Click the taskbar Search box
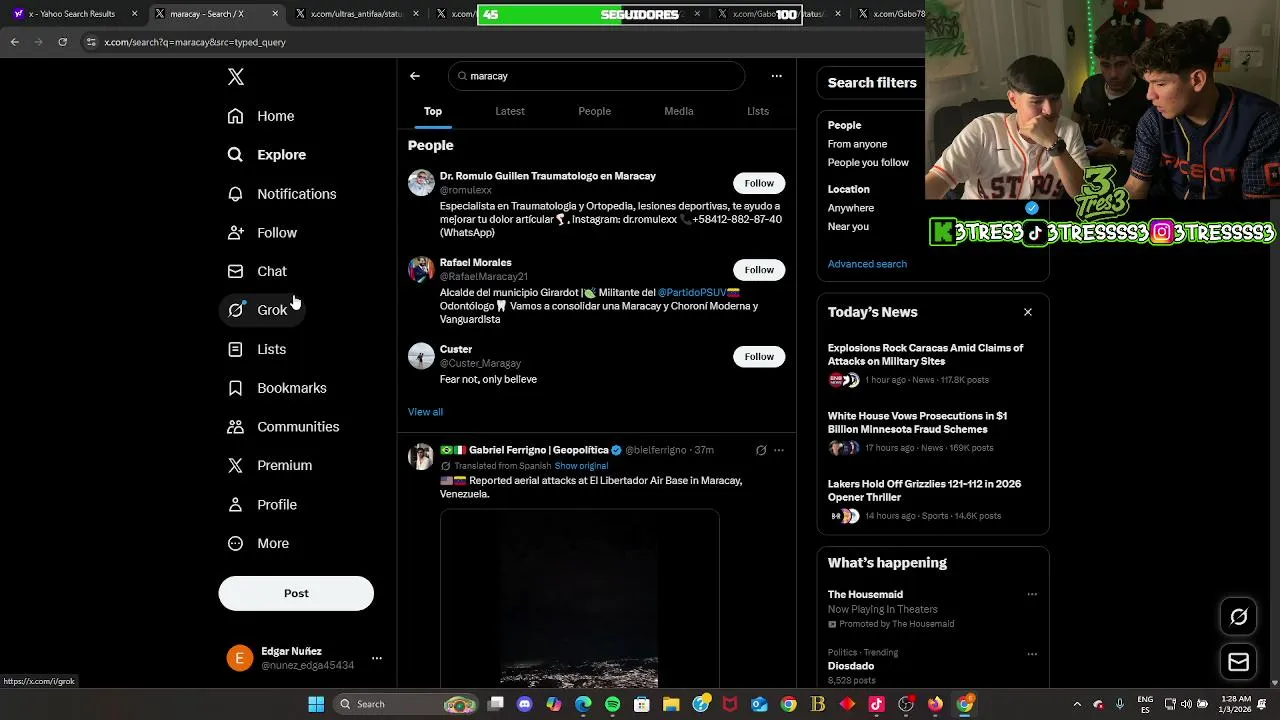This screenshot has width=1280, height=720. pos(405,704)
